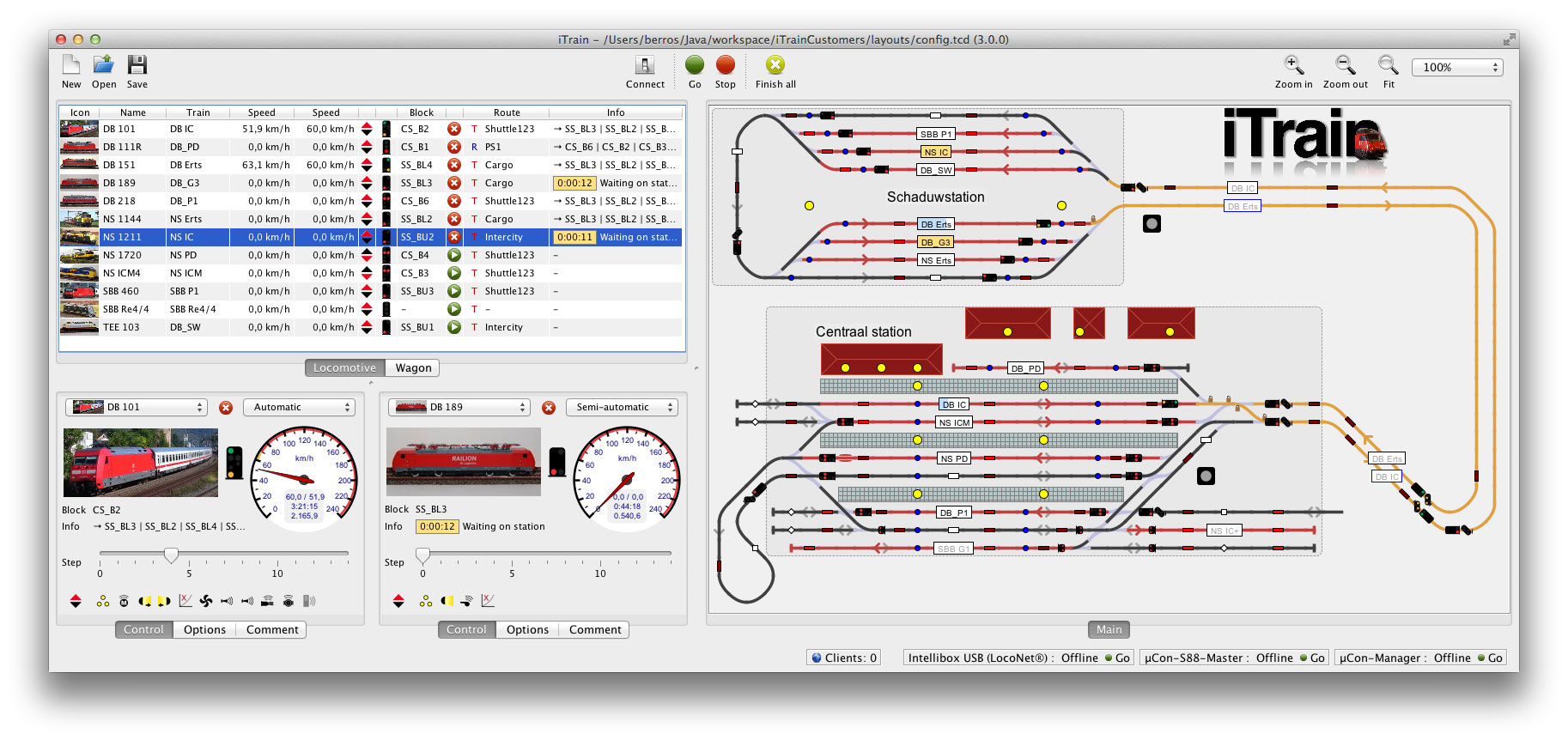Start the TEE 103 Intercity route
Screen dimensions: 1568x740
click(x=454, y=327)
